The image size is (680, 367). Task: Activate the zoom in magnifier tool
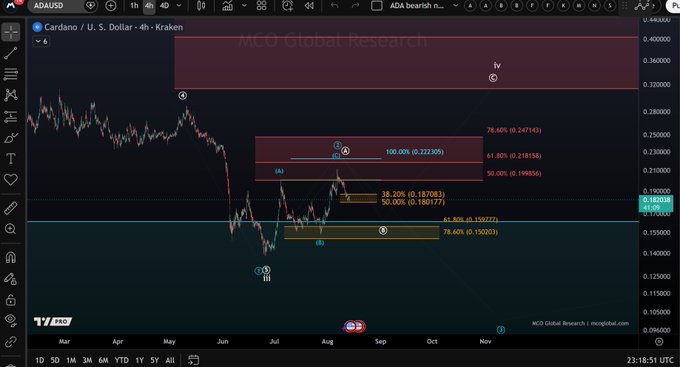point(11,229)
